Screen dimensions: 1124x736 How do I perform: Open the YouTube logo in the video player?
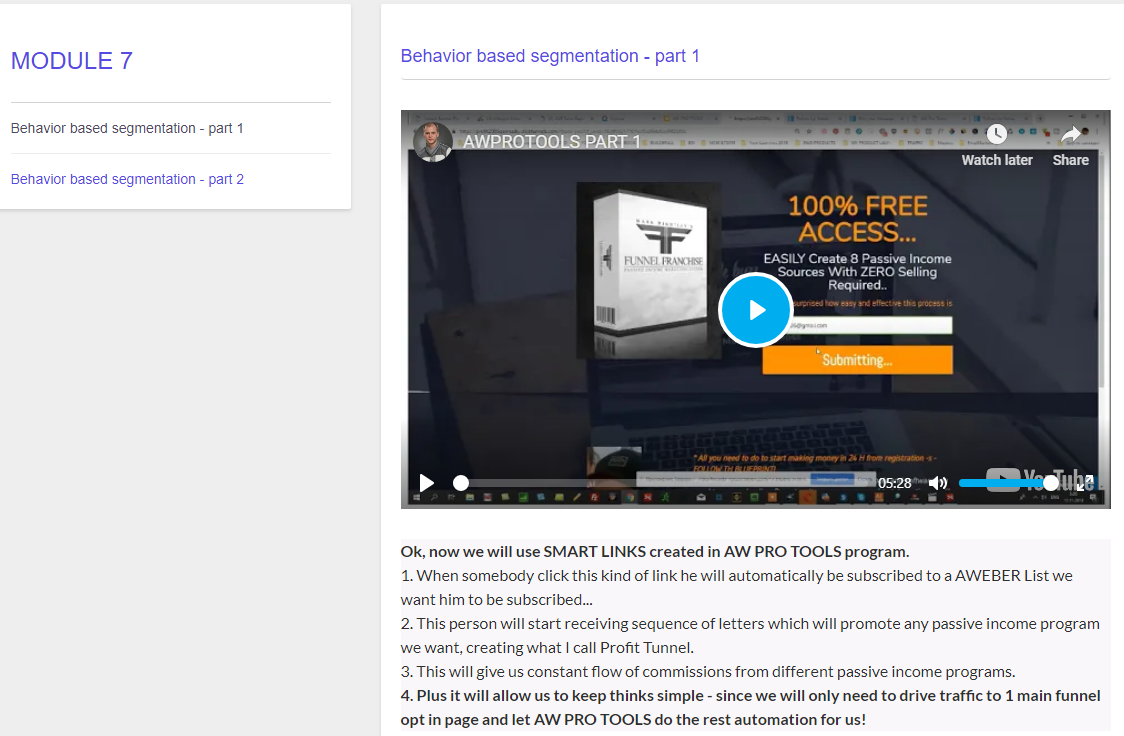(x=1040, y=480)
